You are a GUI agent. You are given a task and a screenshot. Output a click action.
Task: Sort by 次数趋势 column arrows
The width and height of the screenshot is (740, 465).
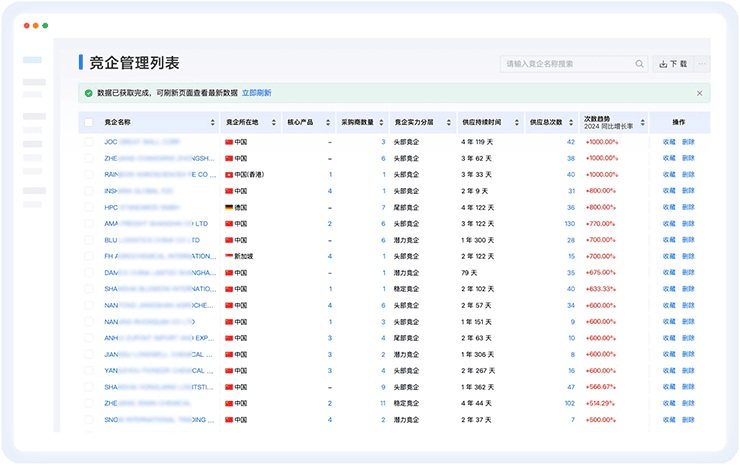click(642, 123)
